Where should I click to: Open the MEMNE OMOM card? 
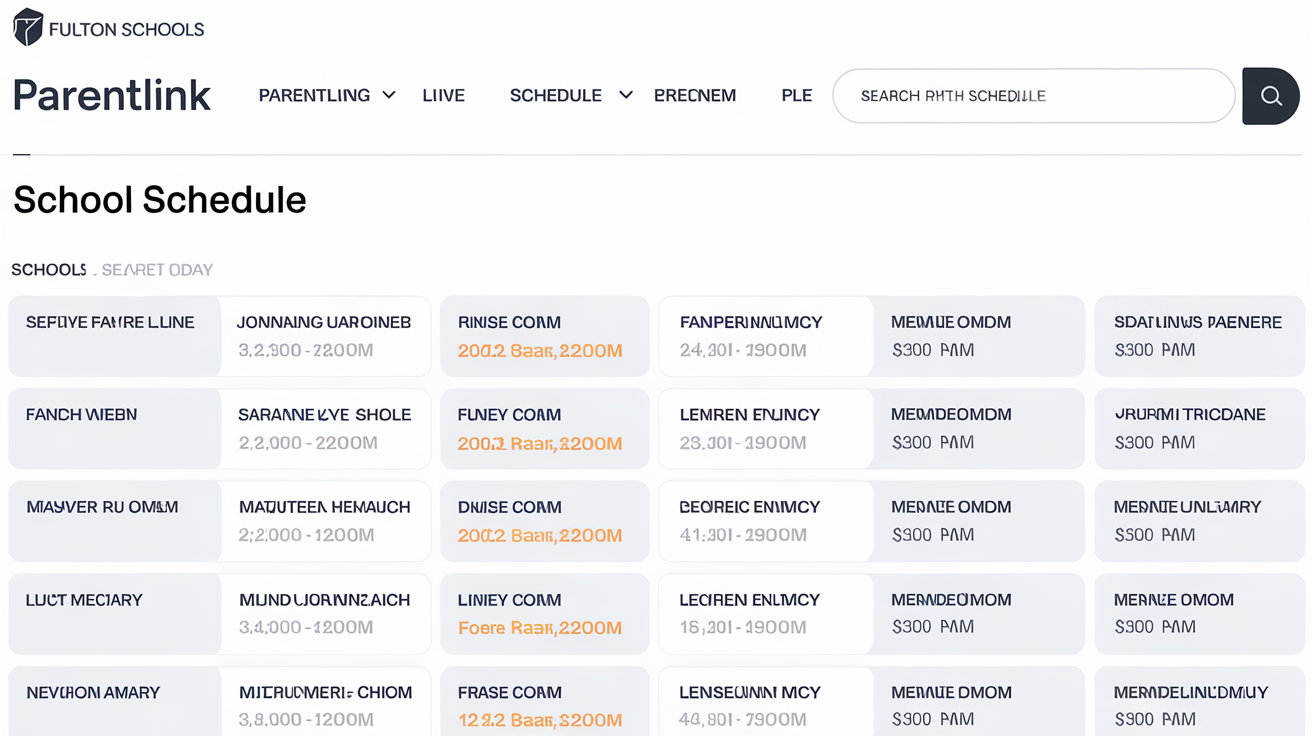(x=1199, y=614)
